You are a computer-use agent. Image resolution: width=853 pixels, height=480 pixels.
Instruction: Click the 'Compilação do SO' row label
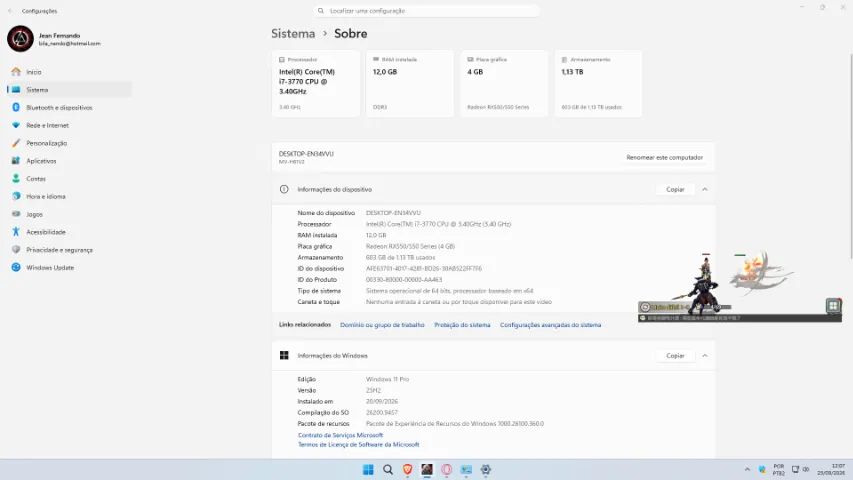(x=323, y=413)
